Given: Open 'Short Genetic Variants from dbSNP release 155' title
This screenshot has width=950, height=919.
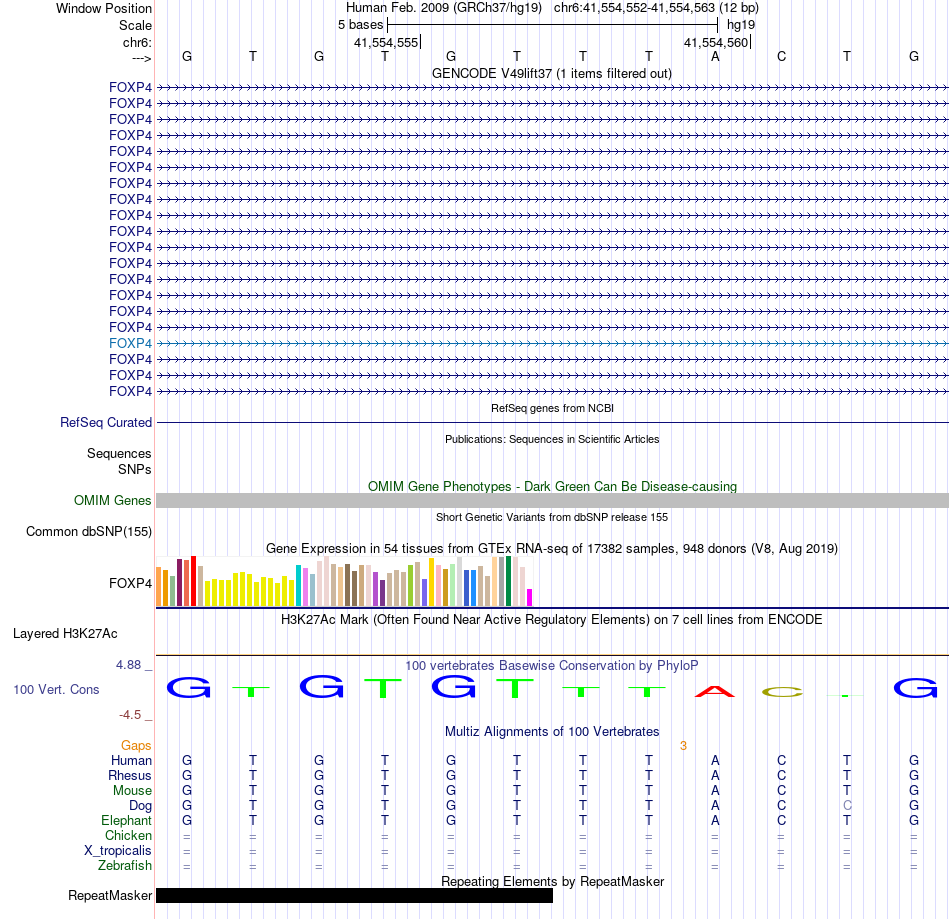Looking at the screenshot, I should 552,517.
